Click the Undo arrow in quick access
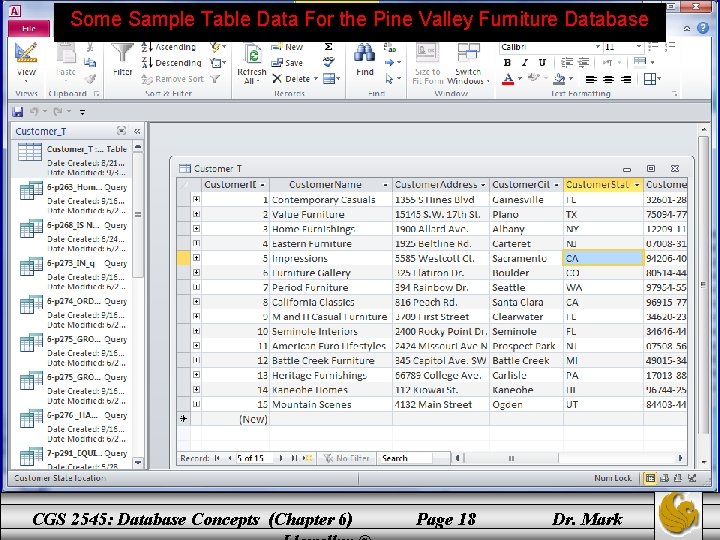720x540 pixels. tap(34, 112)
